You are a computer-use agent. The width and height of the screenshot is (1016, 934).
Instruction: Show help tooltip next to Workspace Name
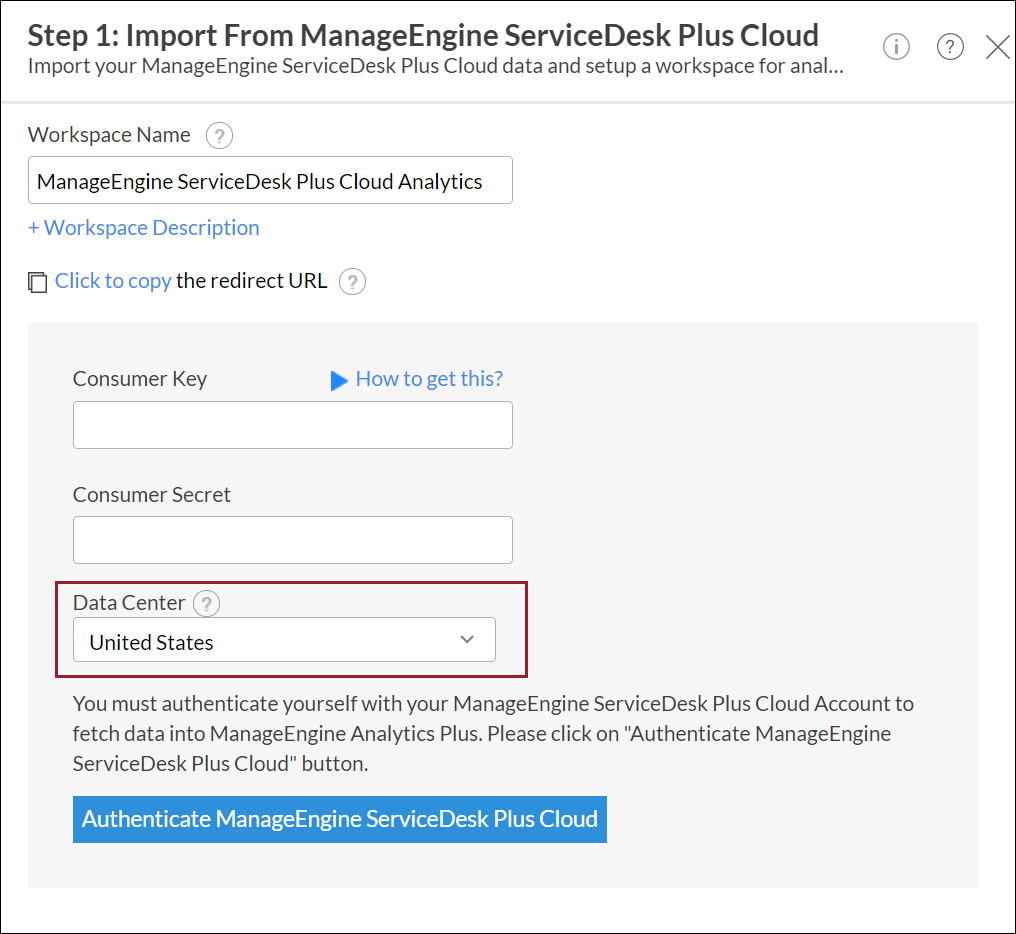pyautogui.click(x=219, y=135)
